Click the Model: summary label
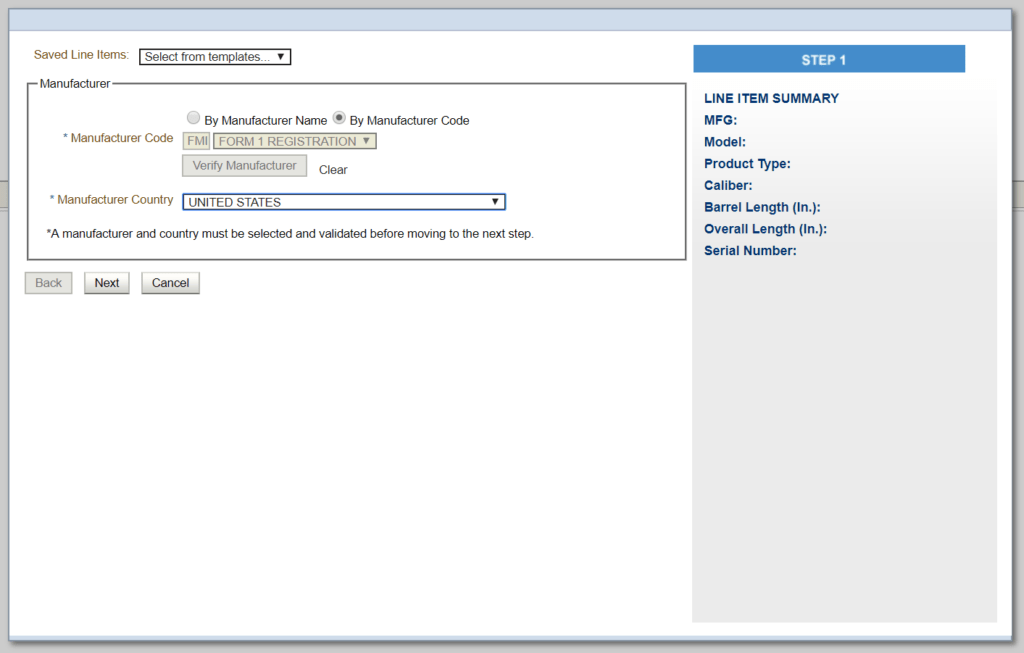This screenshot has height=653, width=1024. pyautogui.click(x=725, y=142)
